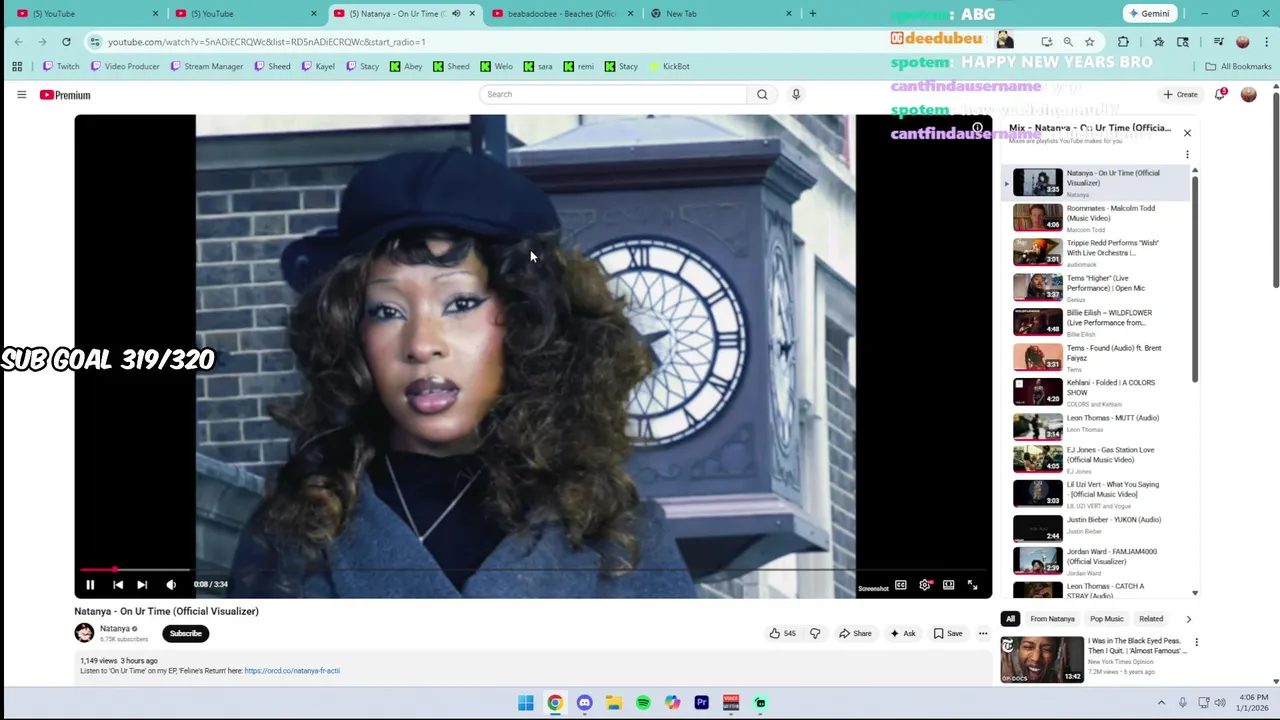This screenshot has height=720, width=1280.
Task: Open YouTube account avatar menu
Action: click(1248, 95)
